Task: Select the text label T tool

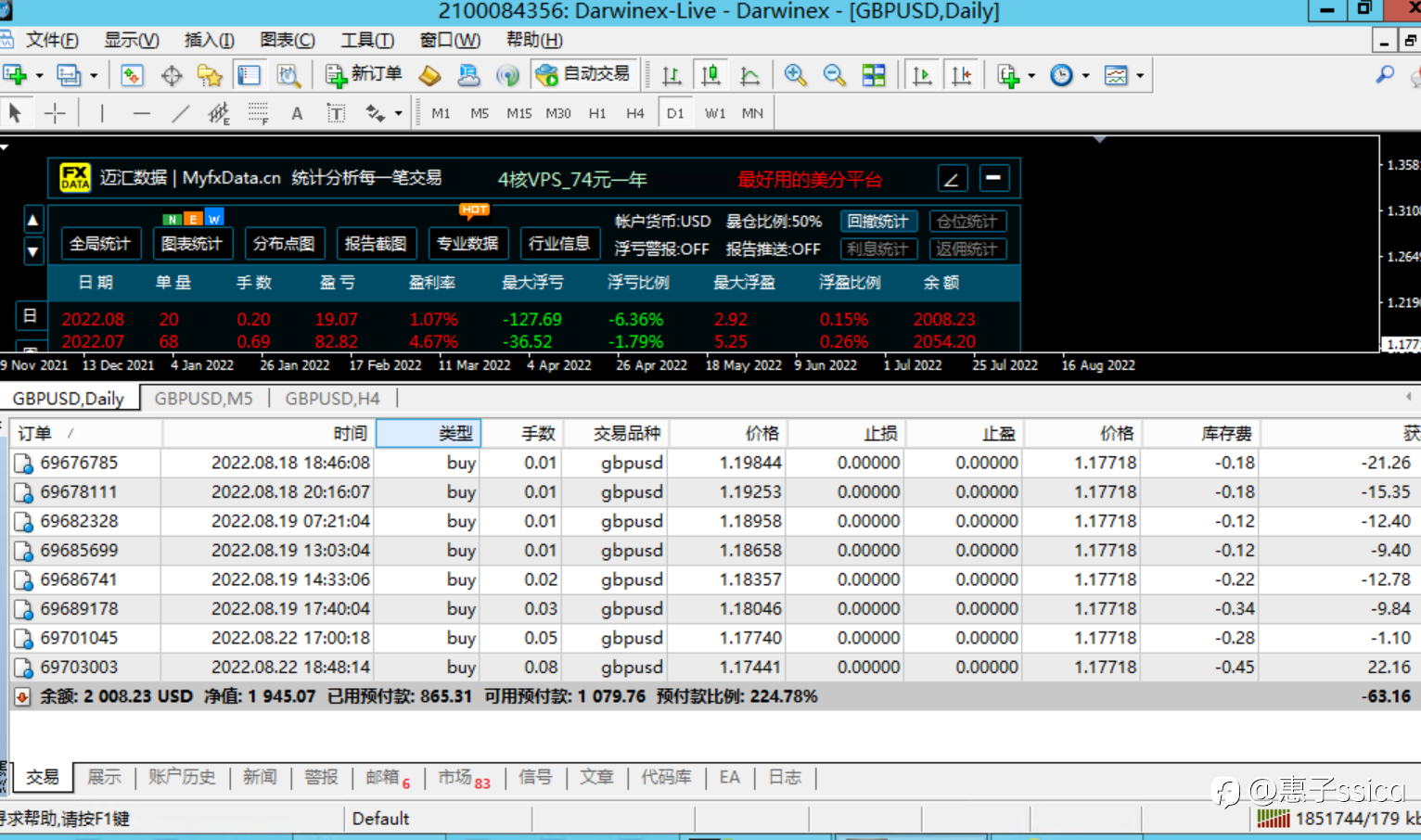Action: click(x=336, y=113)
